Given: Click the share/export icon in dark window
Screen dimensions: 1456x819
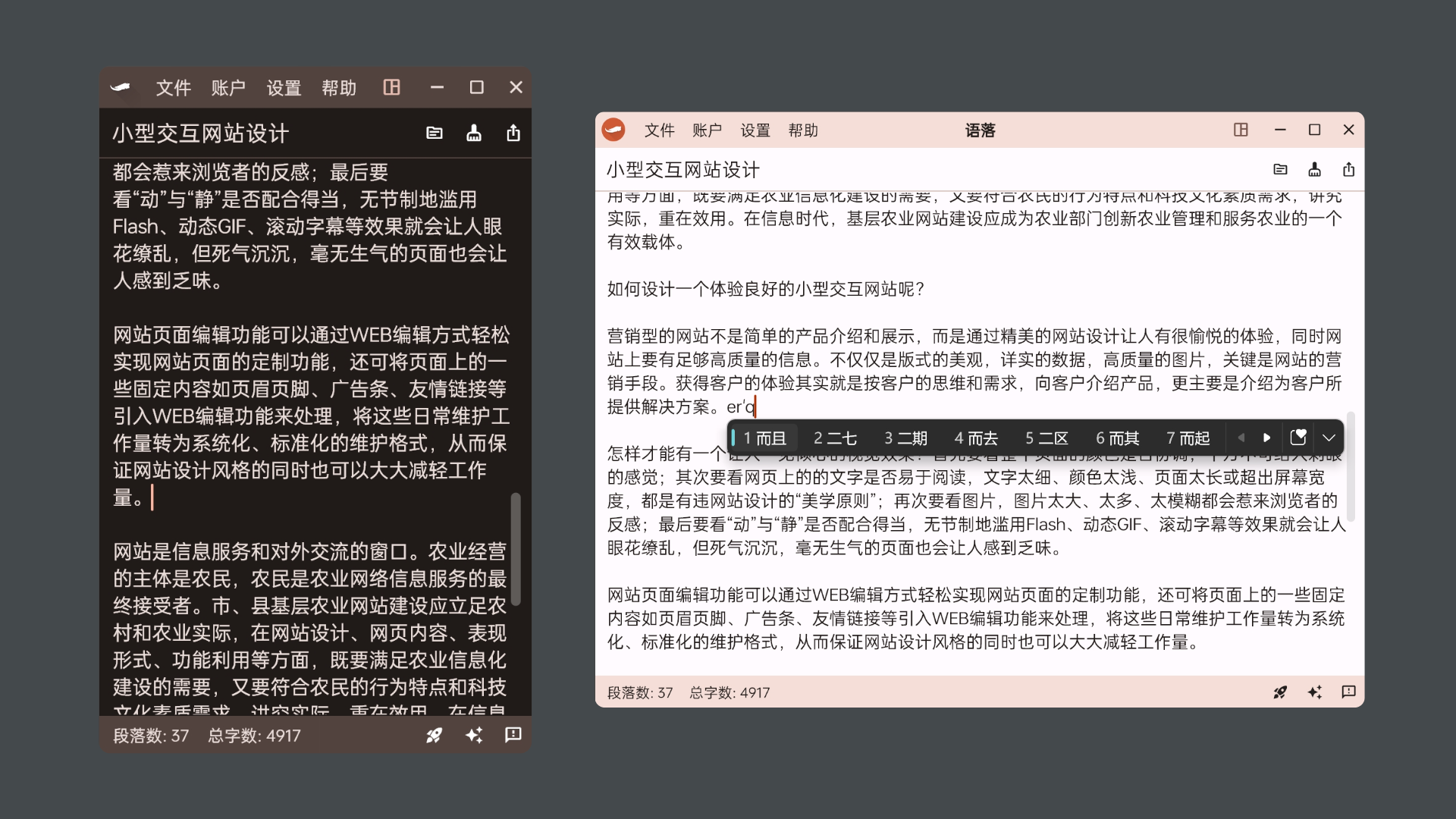Looking at the screenshot, I should pyautogui.click(x=513, y=133).
